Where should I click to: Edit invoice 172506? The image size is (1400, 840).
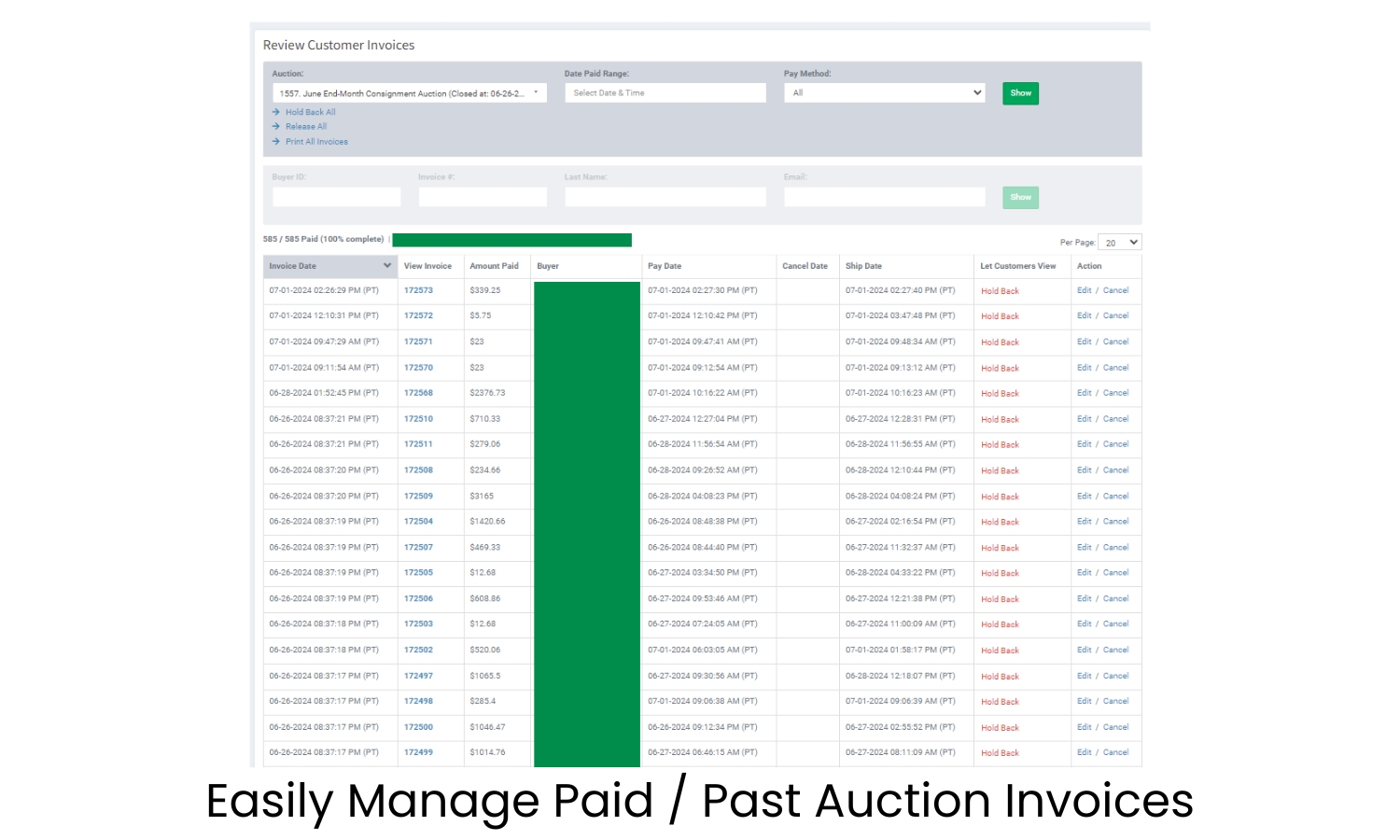coord(1084,599)
